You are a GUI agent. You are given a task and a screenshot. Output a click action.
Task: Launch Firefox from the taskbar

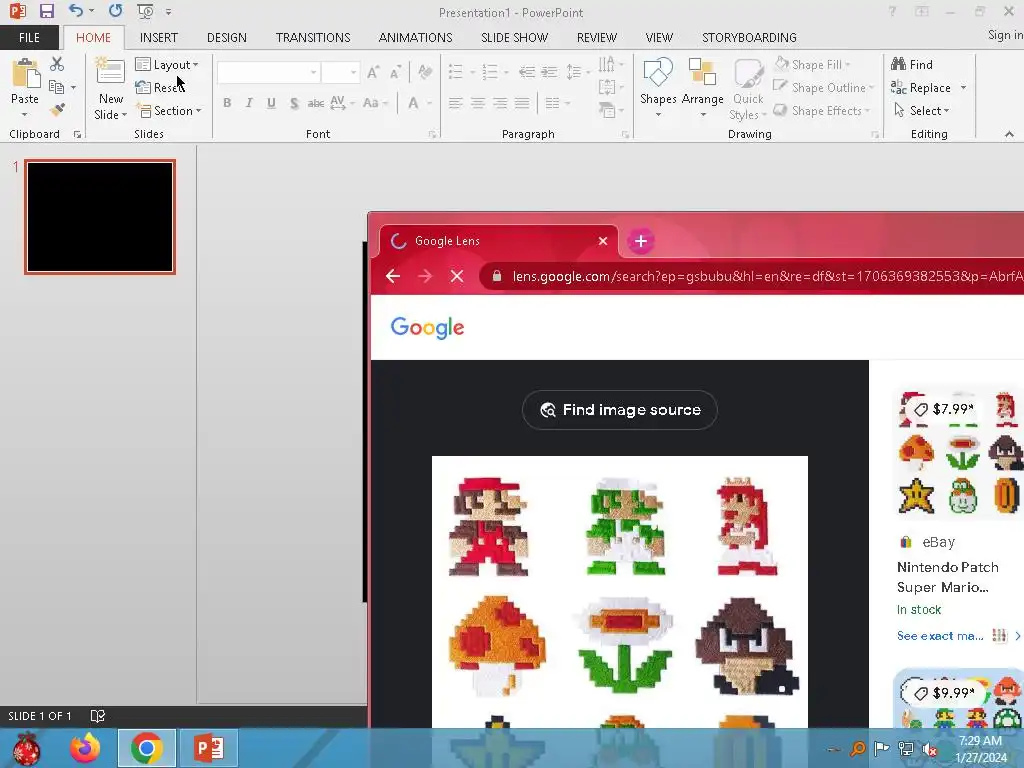[x=86, y=748]
